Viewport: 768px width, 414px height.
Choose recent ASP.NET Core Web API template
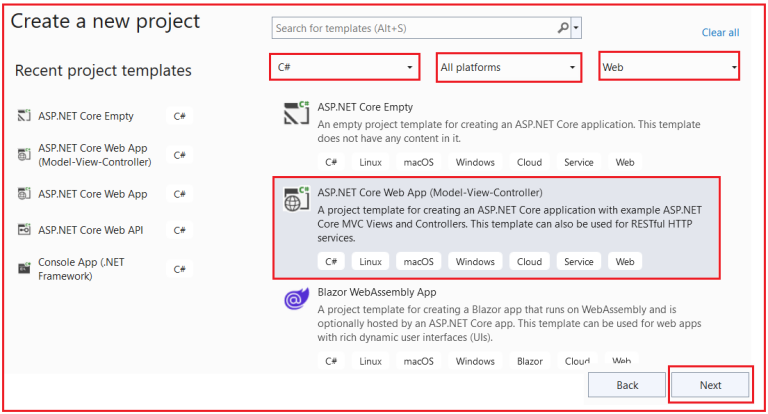coord(90,230)
